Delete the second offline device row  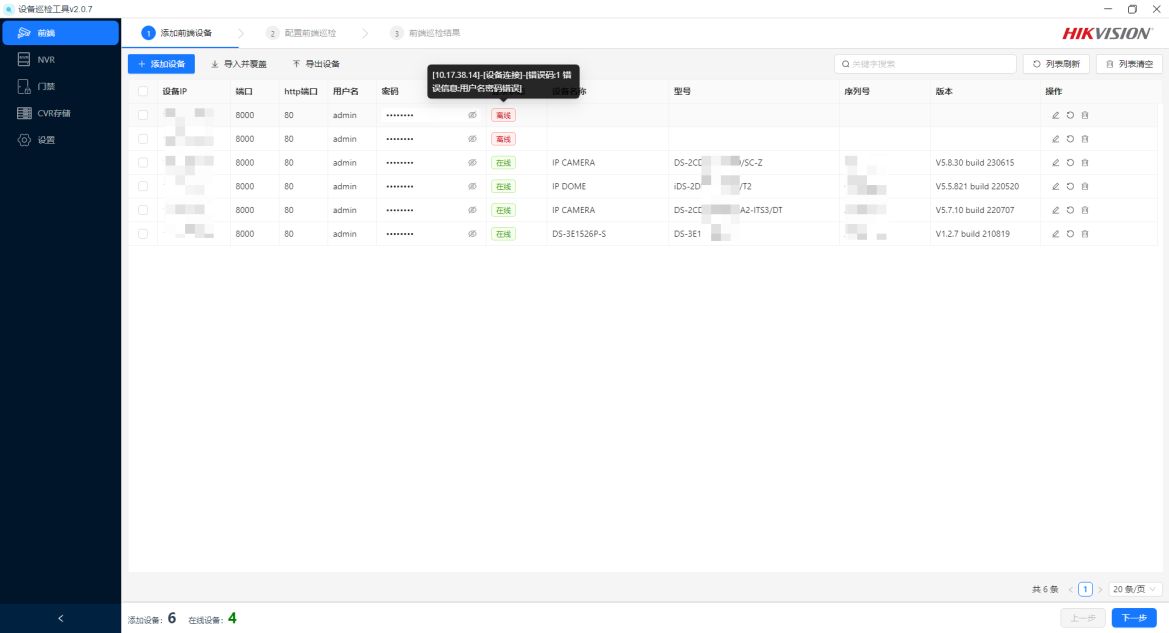[x=1085, y=139]
